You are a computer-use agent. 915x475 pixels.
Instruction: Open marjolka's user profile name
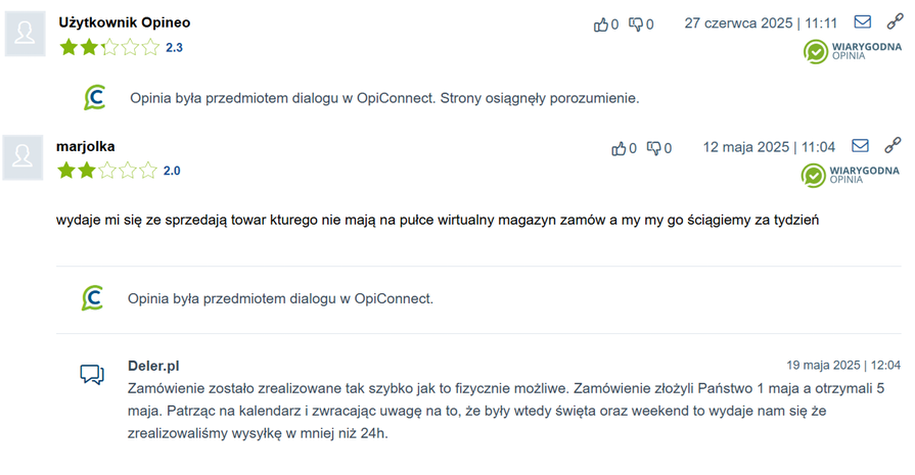(x=86, y=146)
